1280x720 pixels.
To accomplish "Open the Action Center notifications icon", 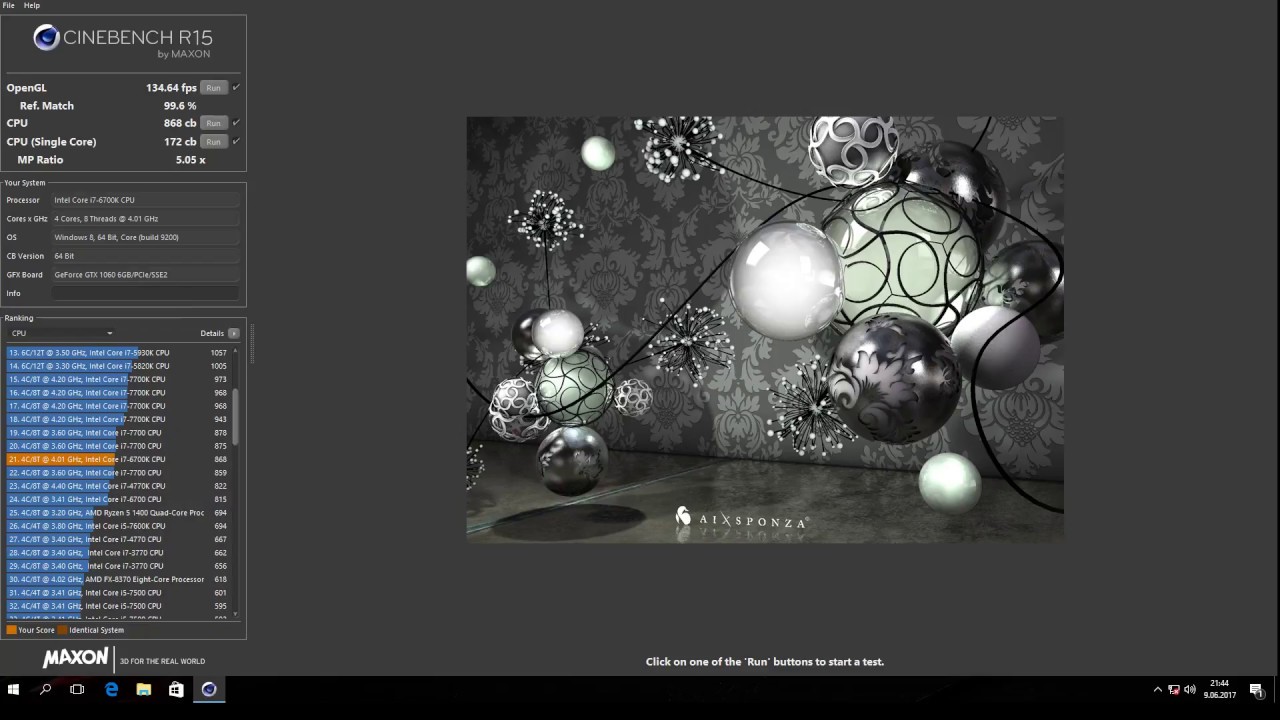I will pyautogui.click(x=1256, y=689).
